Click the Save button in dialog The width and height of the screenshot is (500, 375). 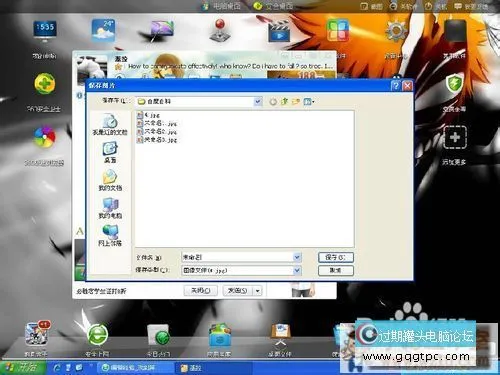tap(336, 257)
